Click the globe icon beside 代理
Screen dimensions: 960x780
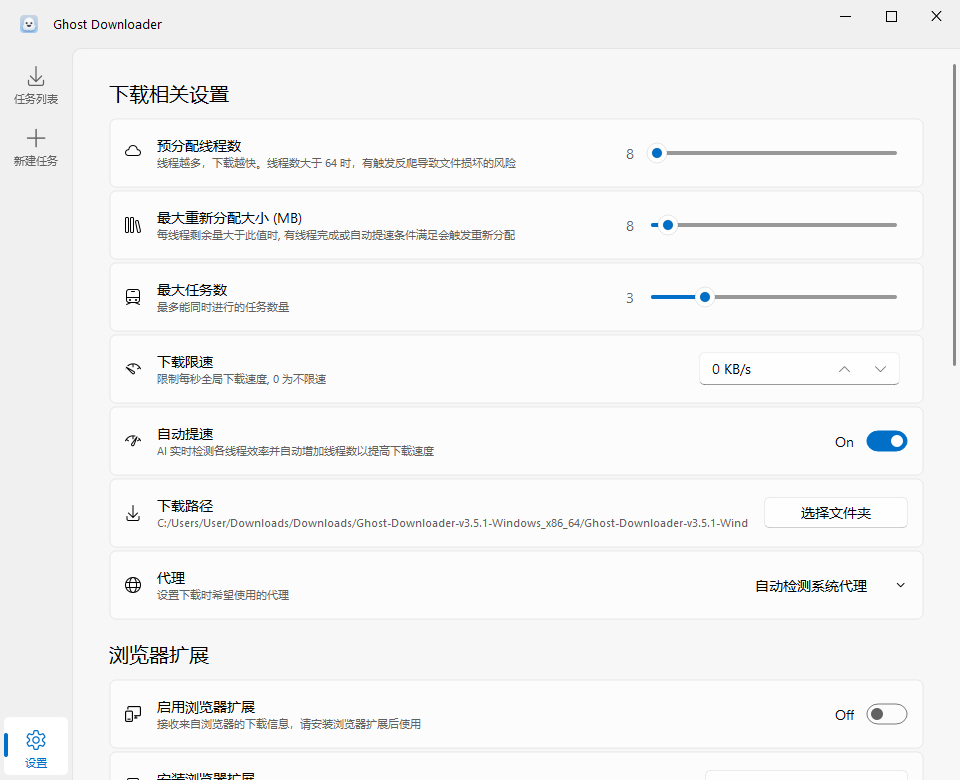click(x=133, y=586)
